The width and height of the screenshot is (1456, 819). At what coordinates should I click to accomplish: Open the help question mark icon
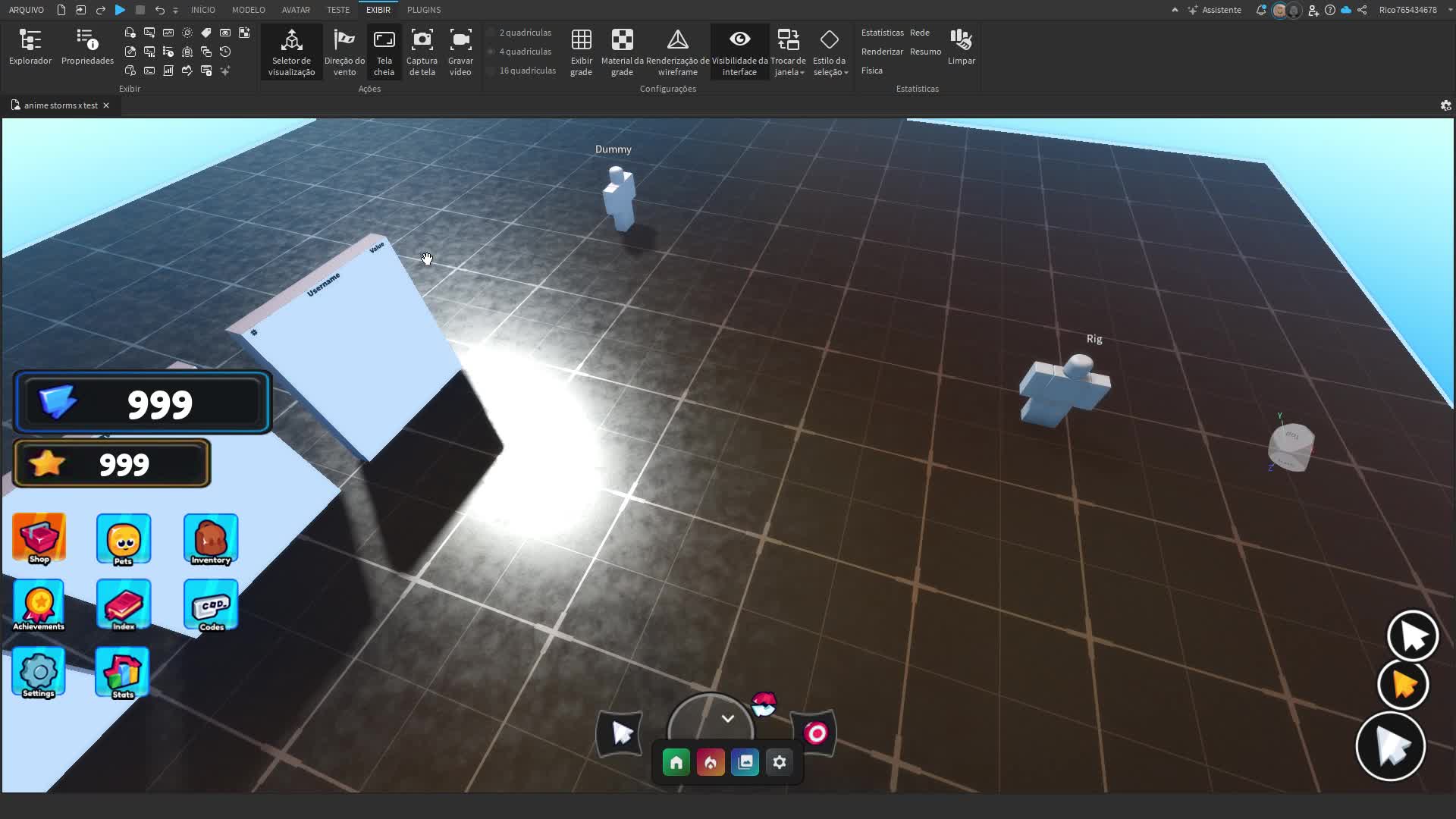tap(1330, 10)
